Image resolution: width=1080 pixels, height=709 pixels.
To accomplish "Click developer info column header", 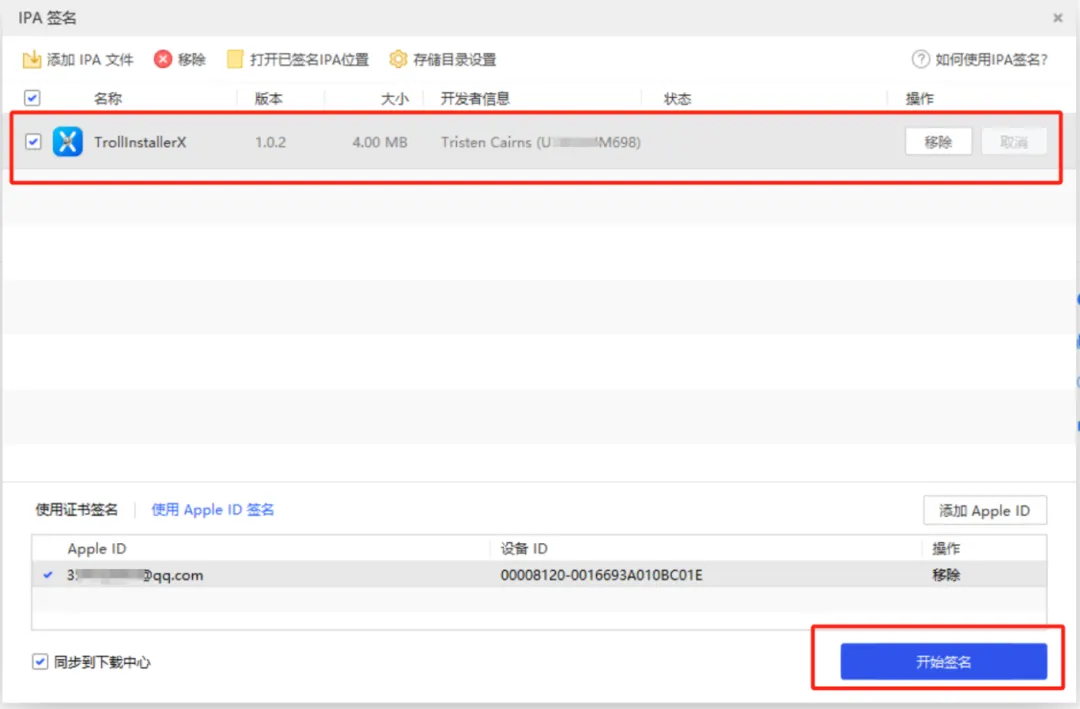I will pos(475,99).
